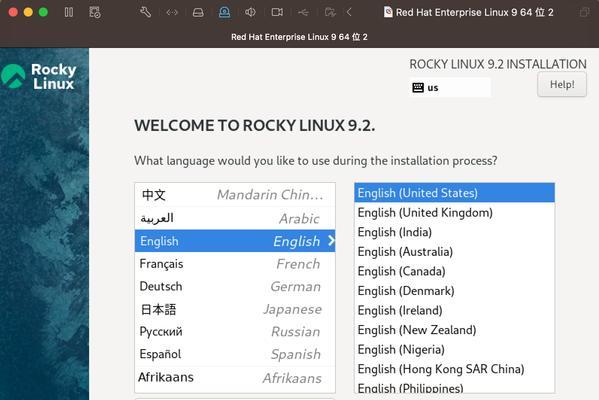The width and height of the screenshot is (599, 400).
Task: Click the yellow minimize window button
Action: (x=28, y=12)
